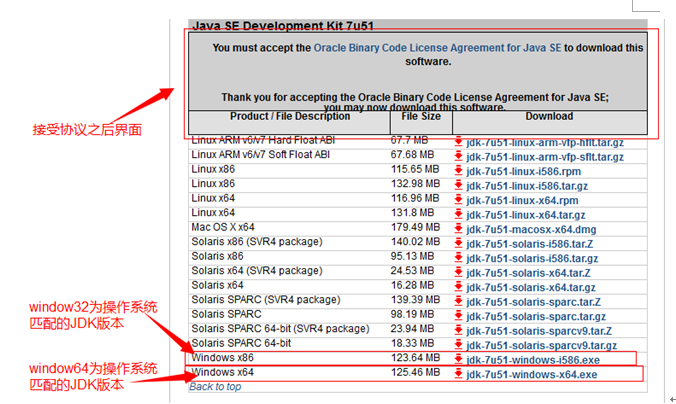Download jdk-7u51-linux-i586.tar.gz file
Viewport: 676px width, 404px height.
click(527, 186)
